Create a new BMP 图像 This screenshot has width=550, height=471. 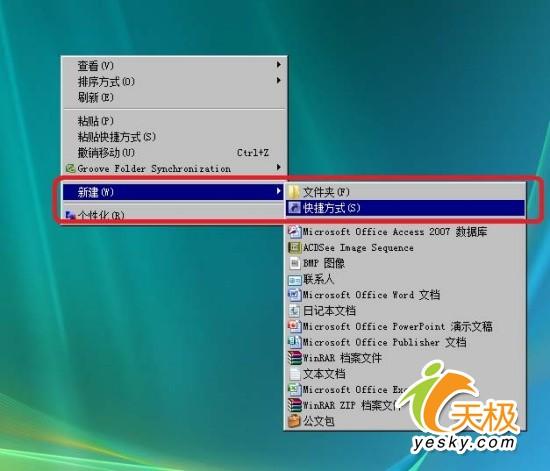click(405, 263)
